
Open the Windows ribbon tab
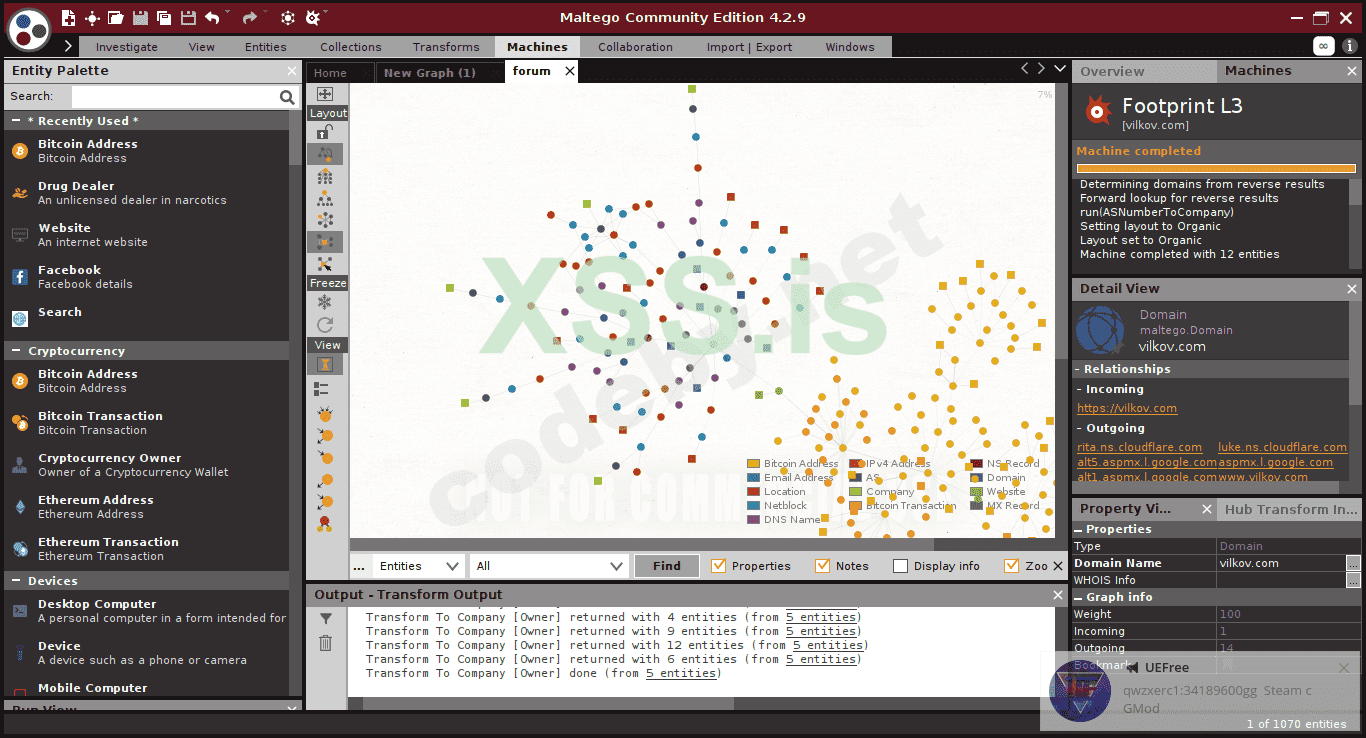click(x=850, y=47)
